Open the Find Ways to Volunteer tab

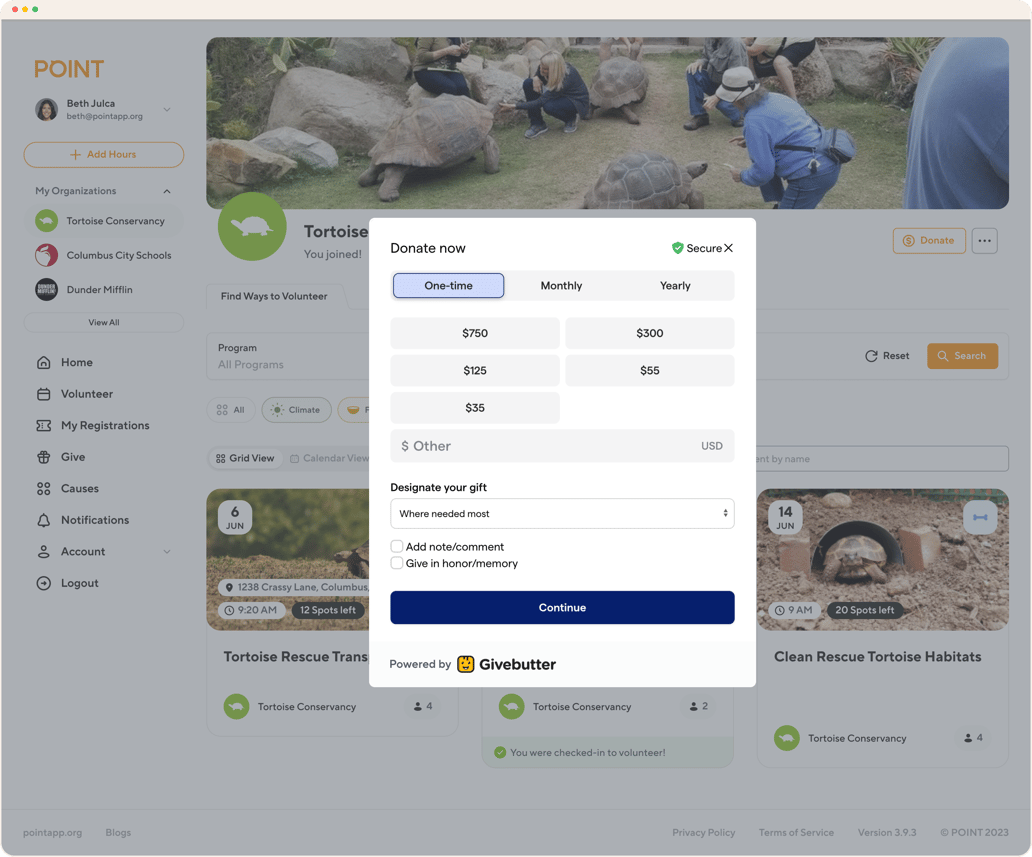point(274,296)
